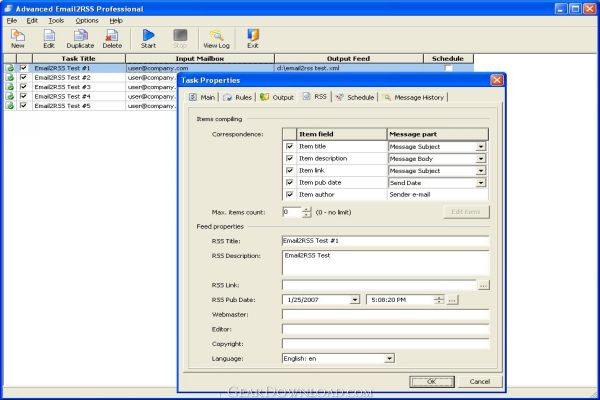
Task: Click in the RSS Link field
Action: click(380, 285)
